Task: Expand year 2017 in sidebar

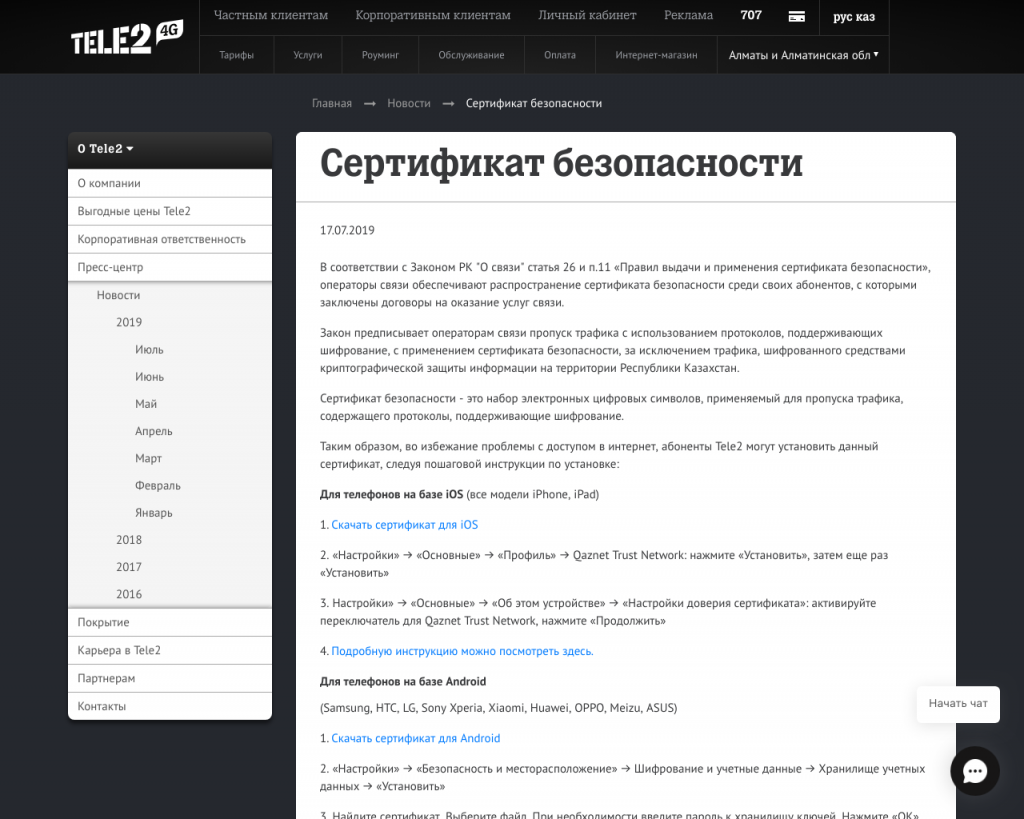Action: pyautogui.click(x=129, y=568)
